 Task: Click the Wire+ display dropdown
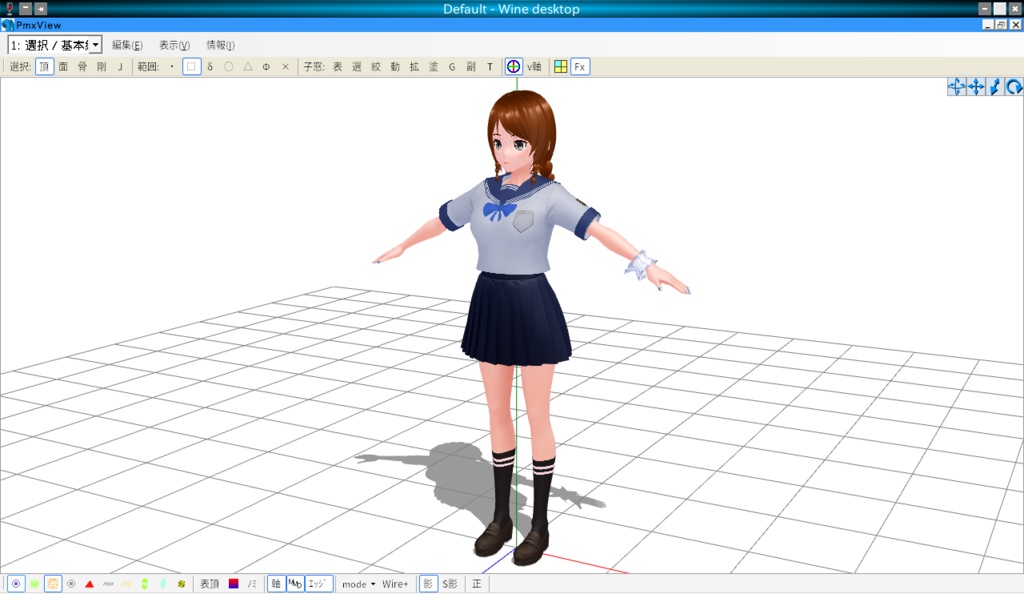[397, 583]
